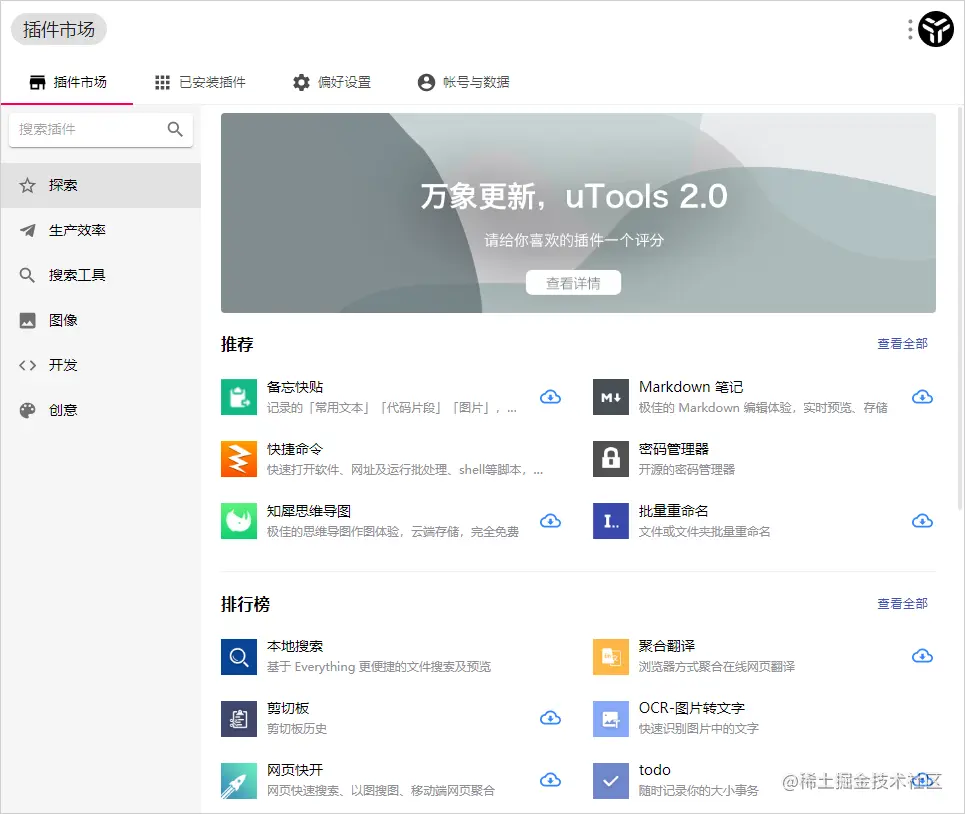The height and width of the screenshot is (814, 965).
Task: Download the 备忘快贴 plugin via cloud icon
Action: 550,397
